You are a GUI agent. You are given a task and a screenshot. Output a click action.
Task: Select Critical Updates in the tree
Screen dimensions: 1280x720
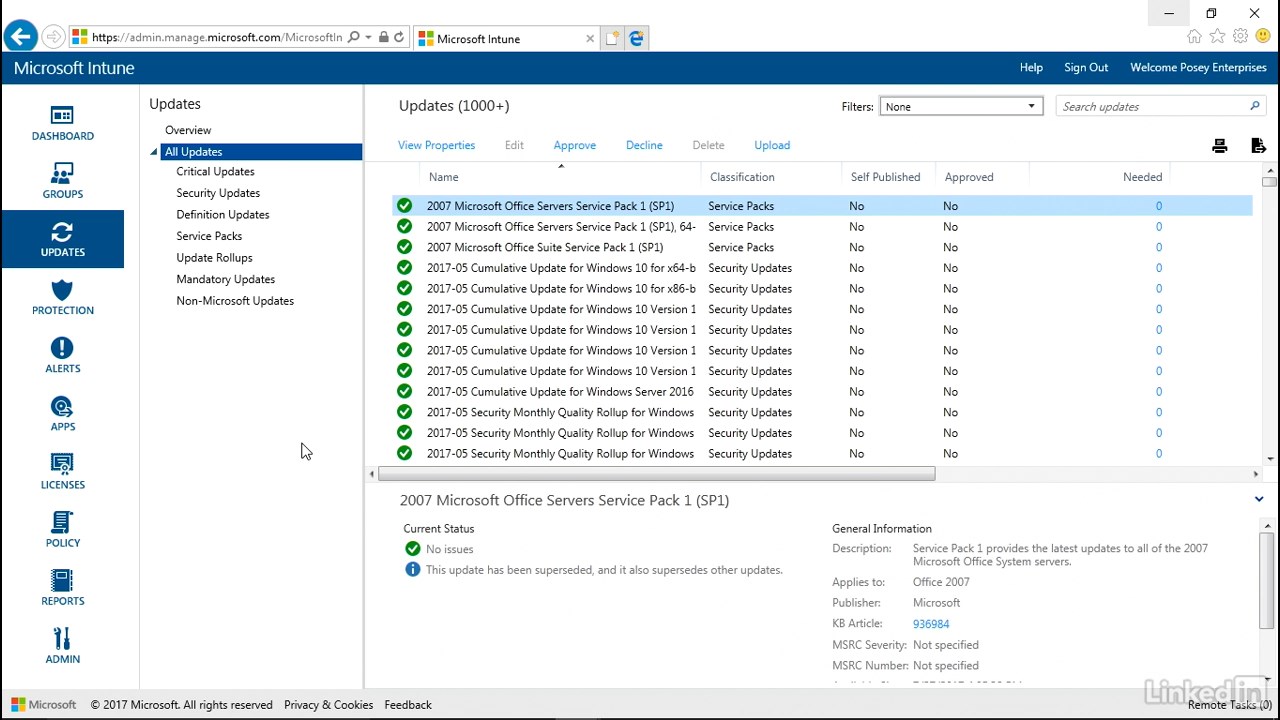tap(215, 172)
